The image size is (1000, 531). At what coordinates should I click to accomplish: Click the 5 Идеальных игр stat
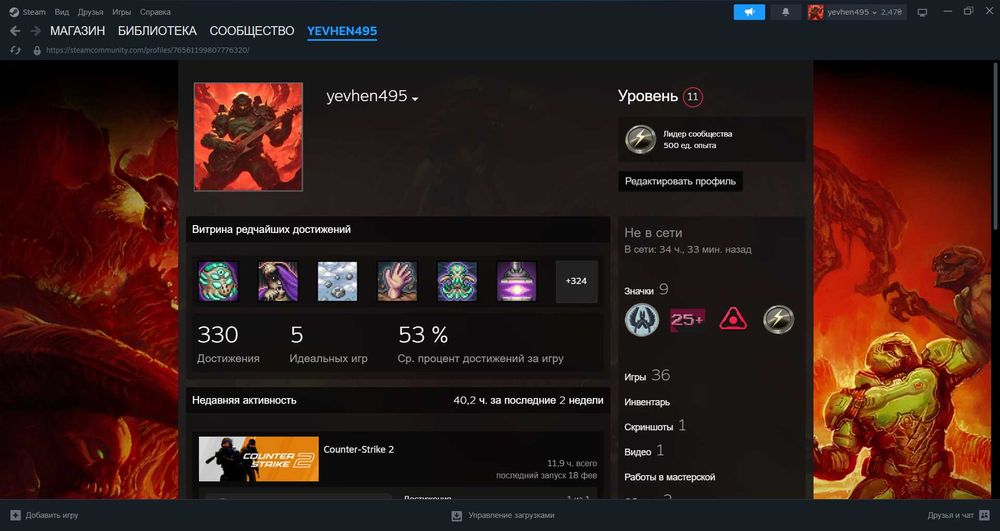tap(328, 344)
